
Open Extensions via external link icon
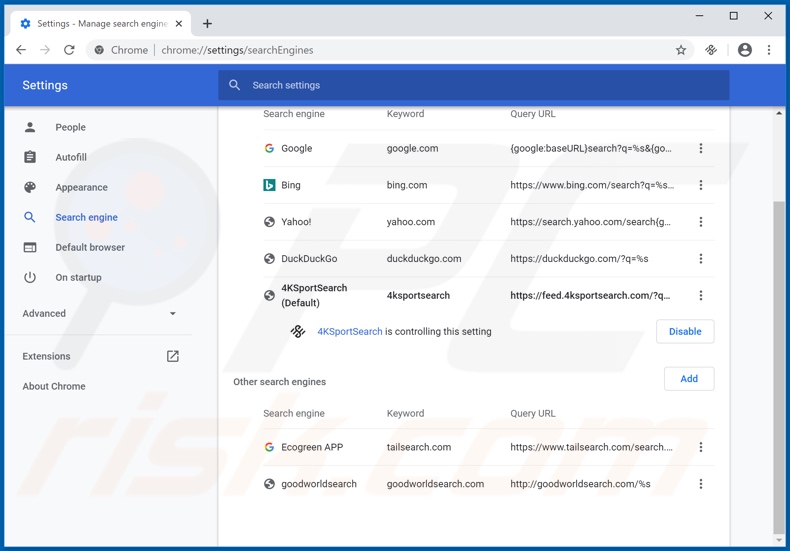tap(173, 356)
